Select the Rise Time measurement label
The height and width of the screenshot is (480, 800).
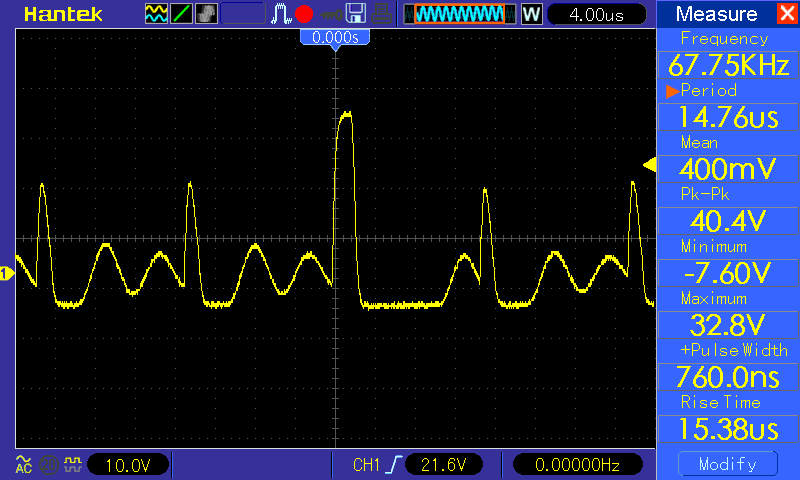pyautogui.click(x=720, y=402)
